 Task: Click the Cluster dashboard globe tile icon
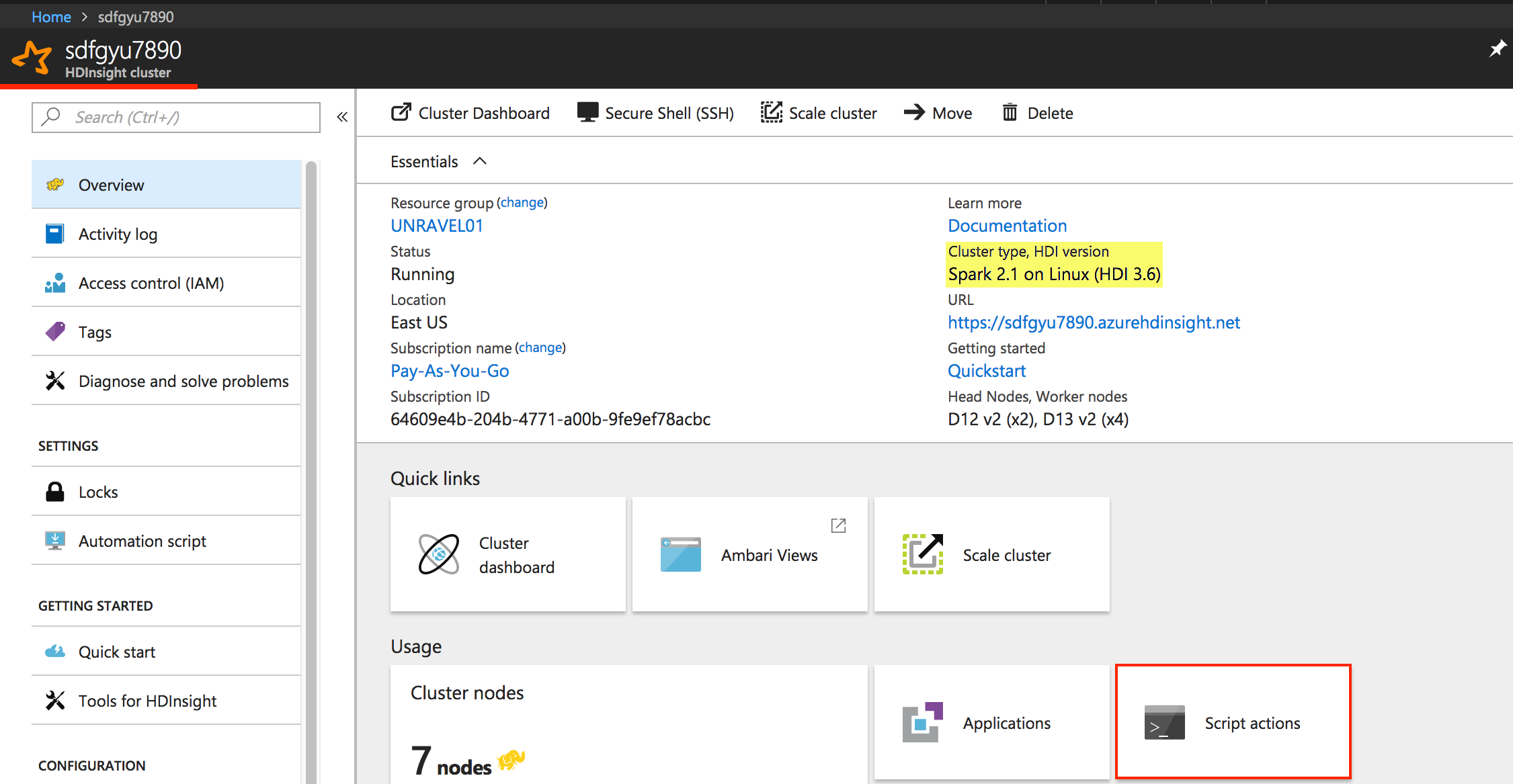click(x=439, y=554)
